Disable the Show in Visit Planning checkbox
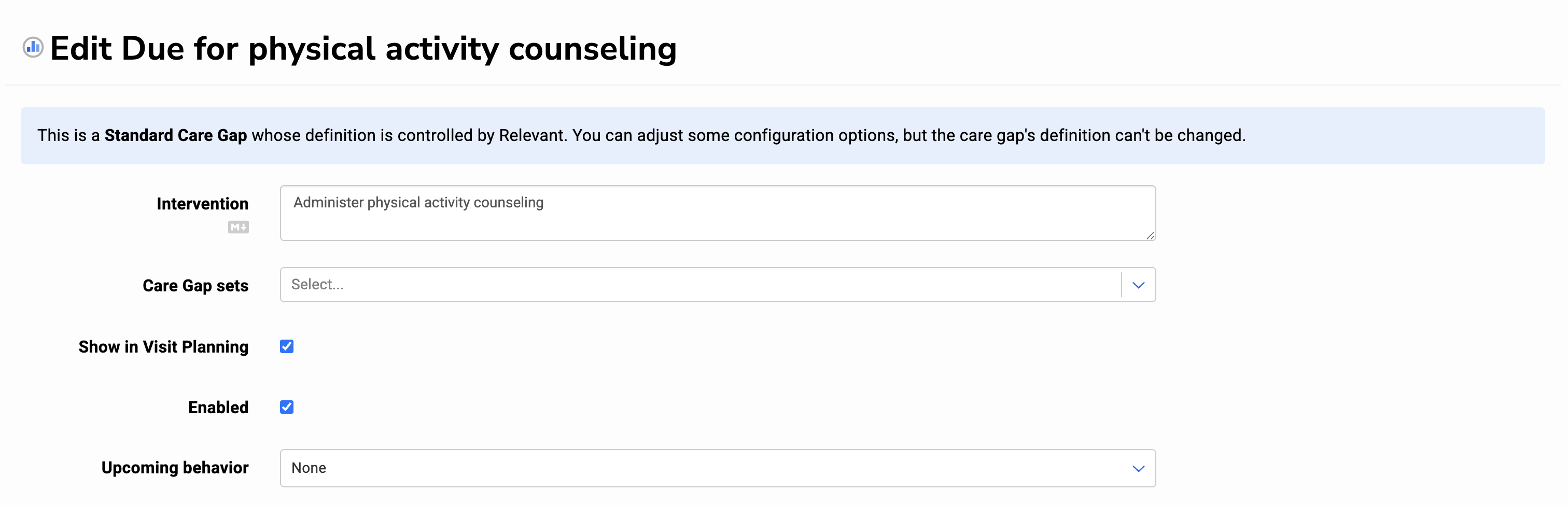1568x505 pixels. point(287,347)
